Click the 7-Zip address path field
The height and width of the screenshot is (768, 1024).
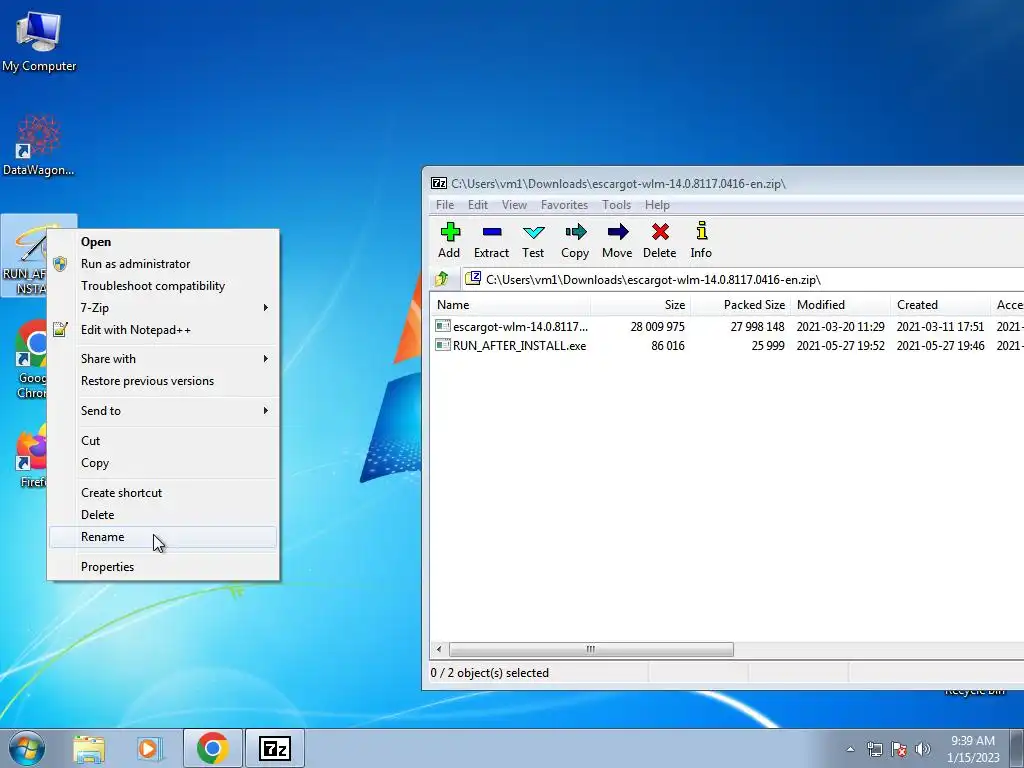pyautogui.click(x=743, y=280)
